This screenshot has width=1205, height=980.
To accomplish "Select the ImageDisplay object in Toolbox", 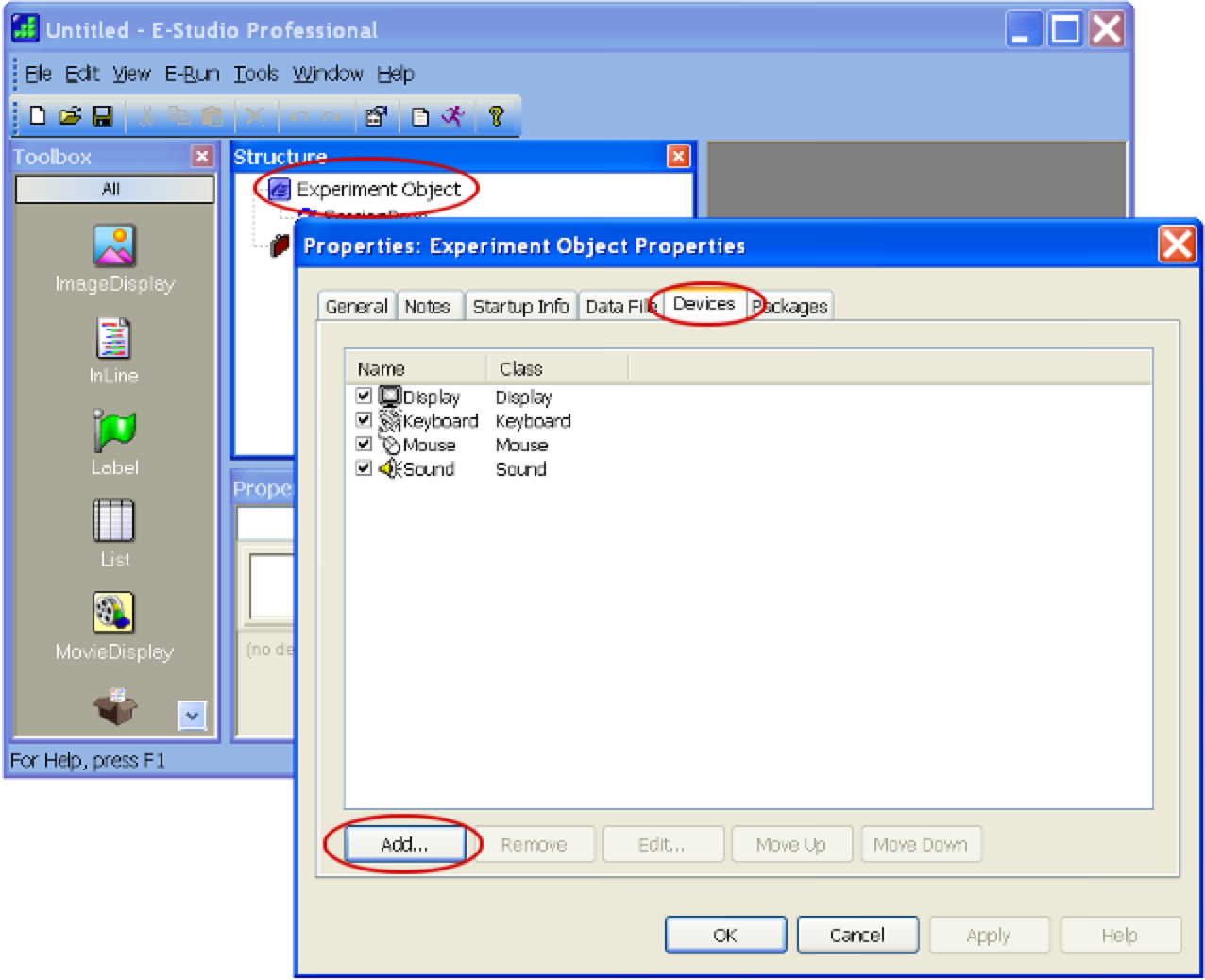I will point(114,245).
